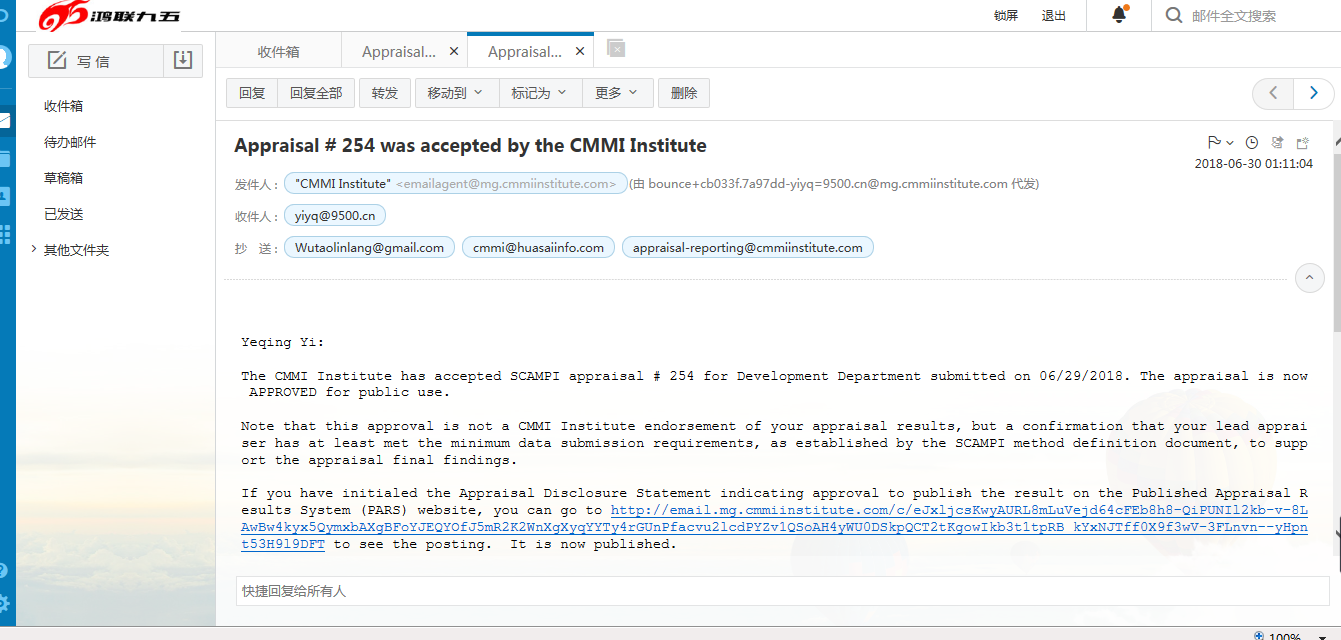
Task: Click the close all tabs icon
Action: tap(616, 49)
